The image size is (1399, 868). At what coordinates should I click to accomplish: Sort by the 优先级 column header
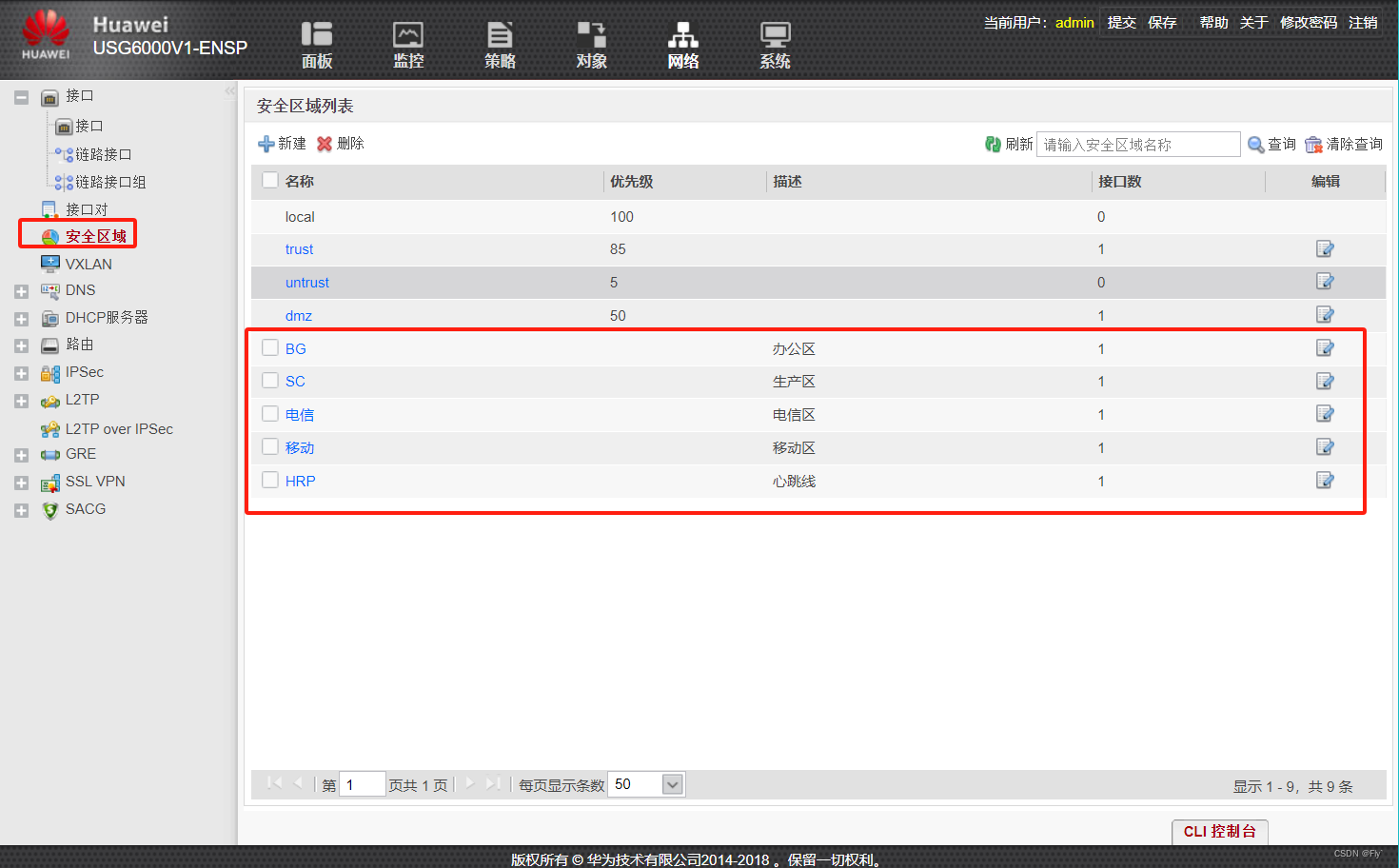pos(631,181)
